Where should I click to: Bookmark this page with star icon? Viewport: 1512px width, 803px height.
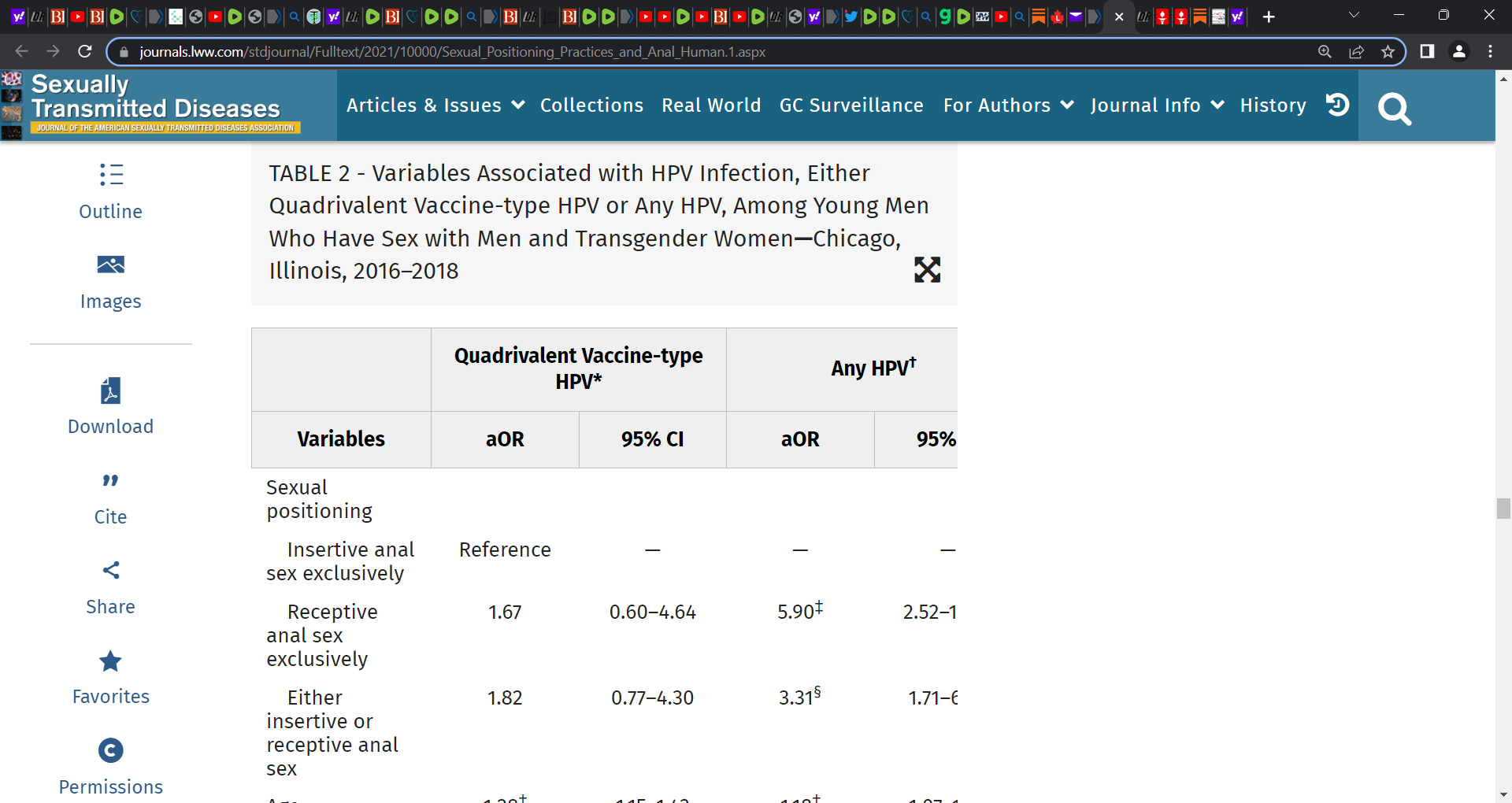click(x=1388, y=52)
